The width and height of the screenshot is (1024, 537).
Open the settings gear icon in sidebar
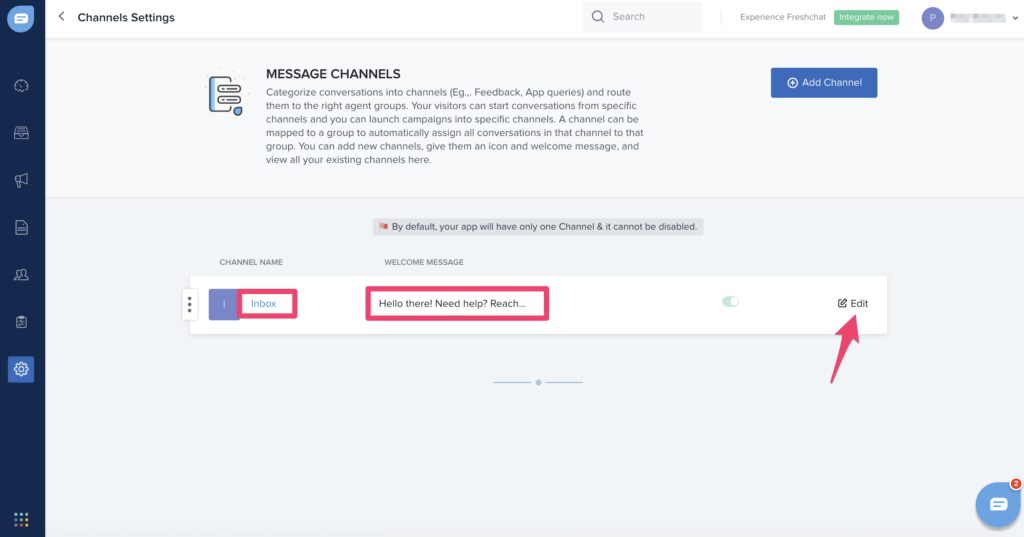(x=22, y=369)
